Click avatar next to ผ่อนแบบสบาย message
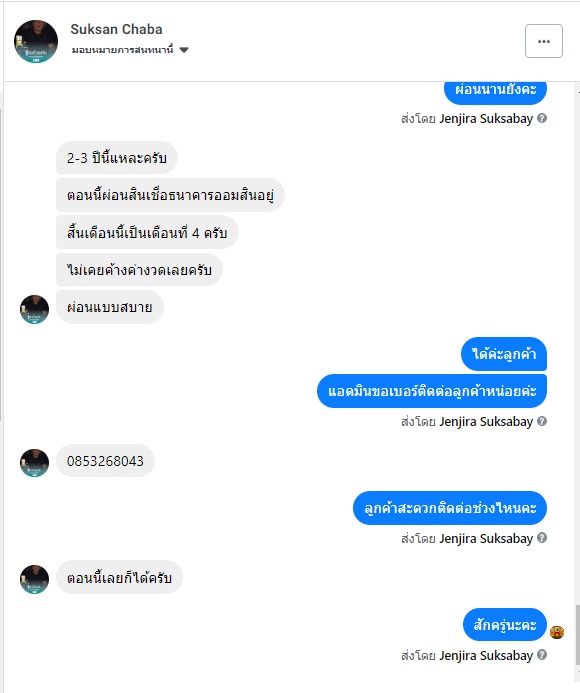580x693 pixels. click(x=34, y=309)
